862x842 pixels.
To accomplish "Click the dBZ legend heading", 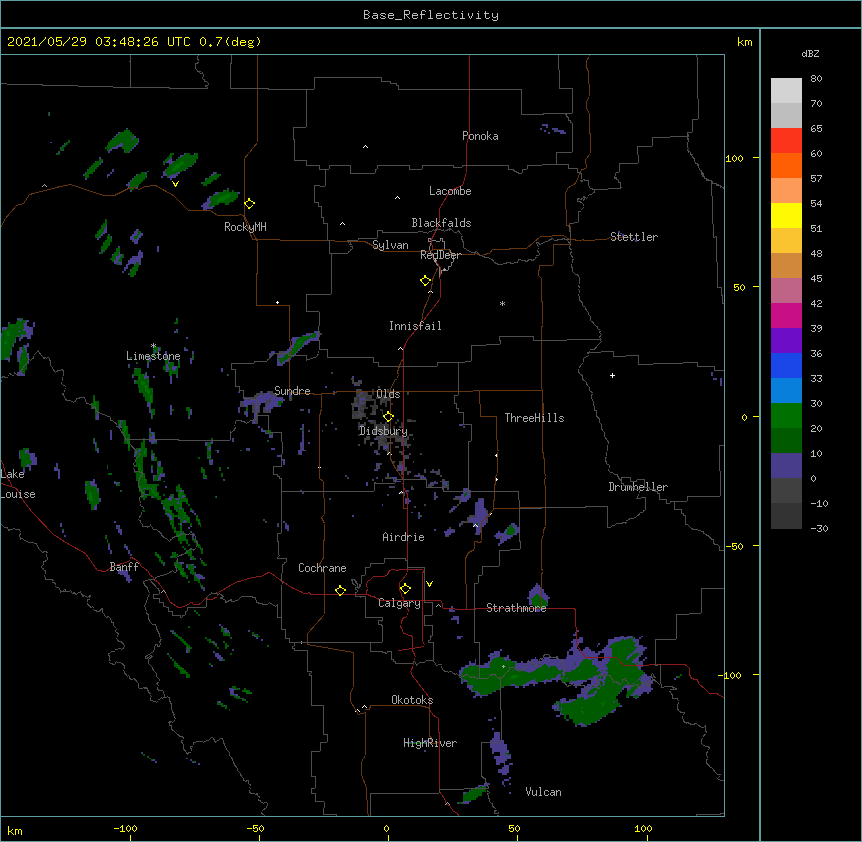I will tap(810, 53).
